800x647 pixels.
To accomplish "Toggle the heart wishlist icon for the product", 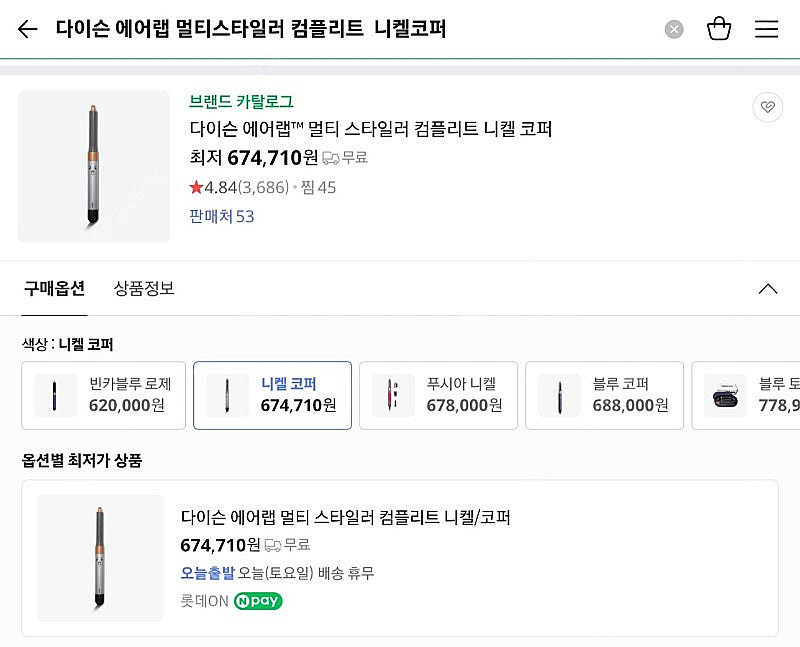I will (x=767, y=107).
